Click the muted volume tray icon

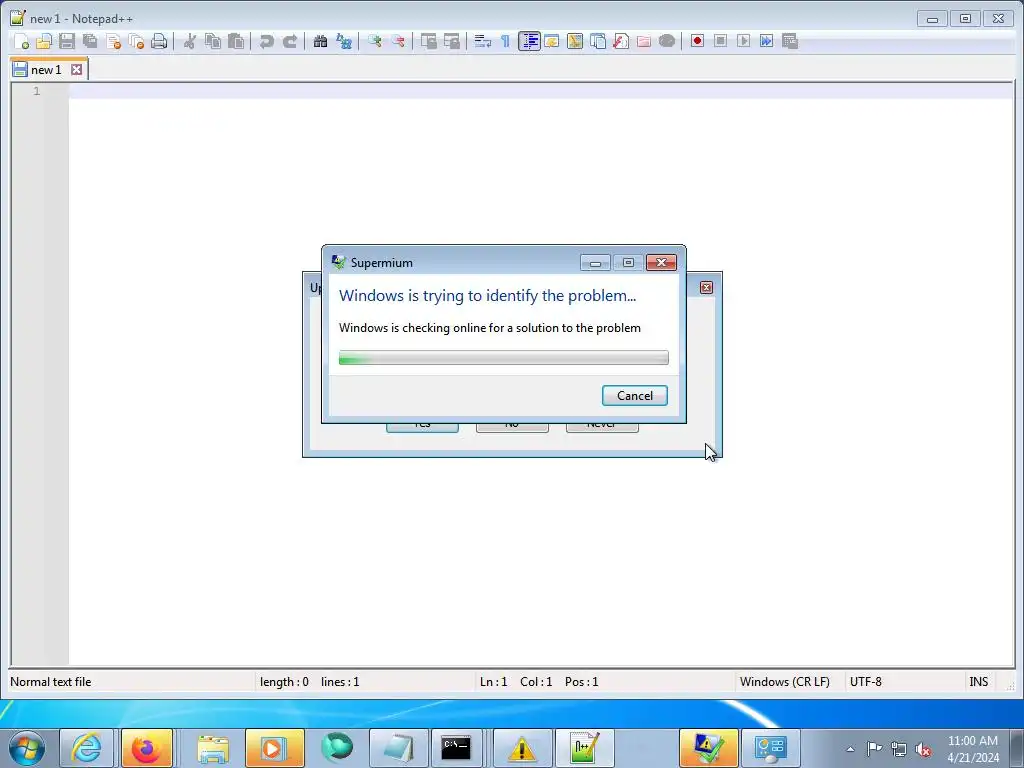(922, 749)
